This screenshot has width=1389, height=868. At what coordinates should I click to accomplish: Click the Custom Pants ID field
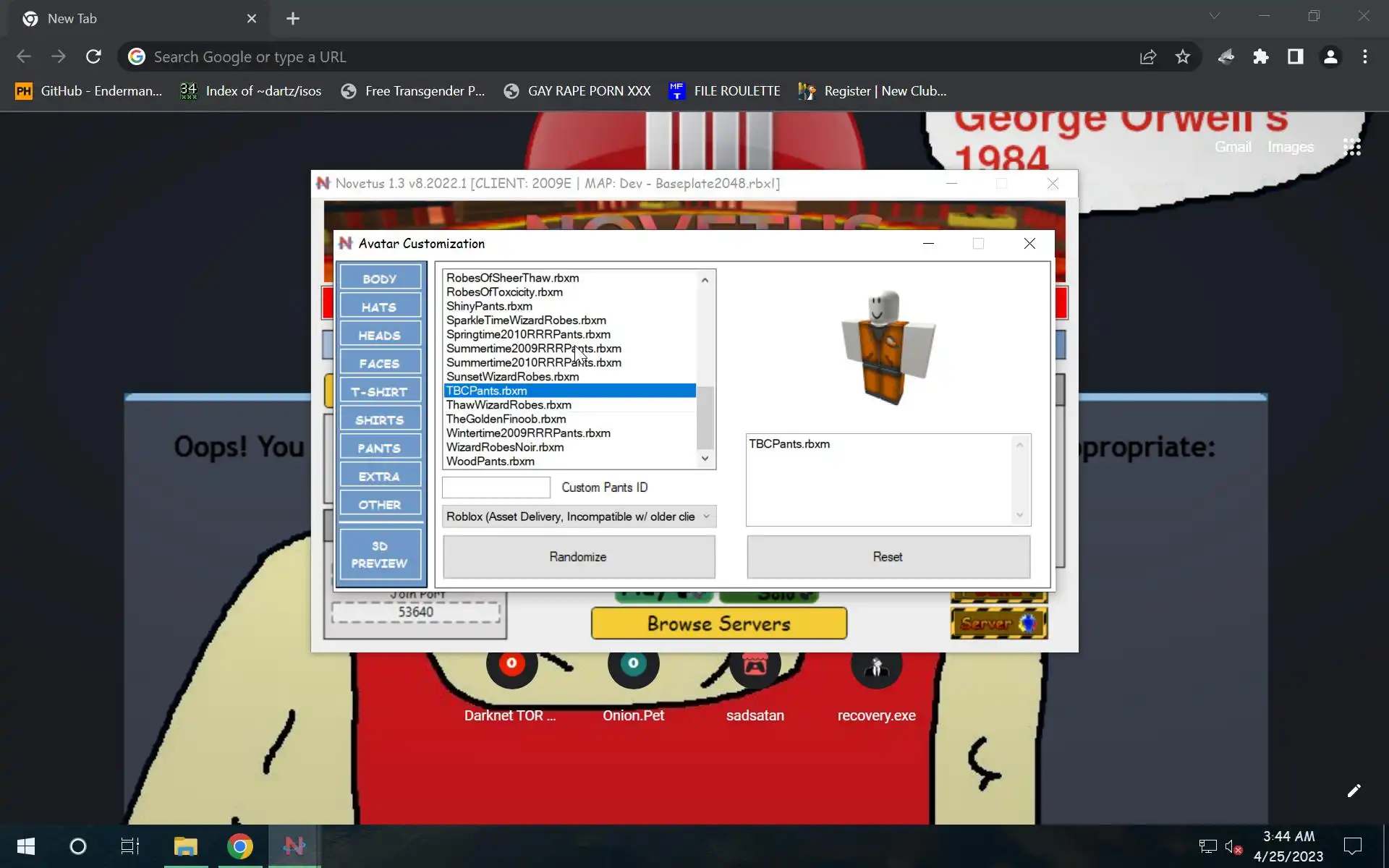(496, 488)
